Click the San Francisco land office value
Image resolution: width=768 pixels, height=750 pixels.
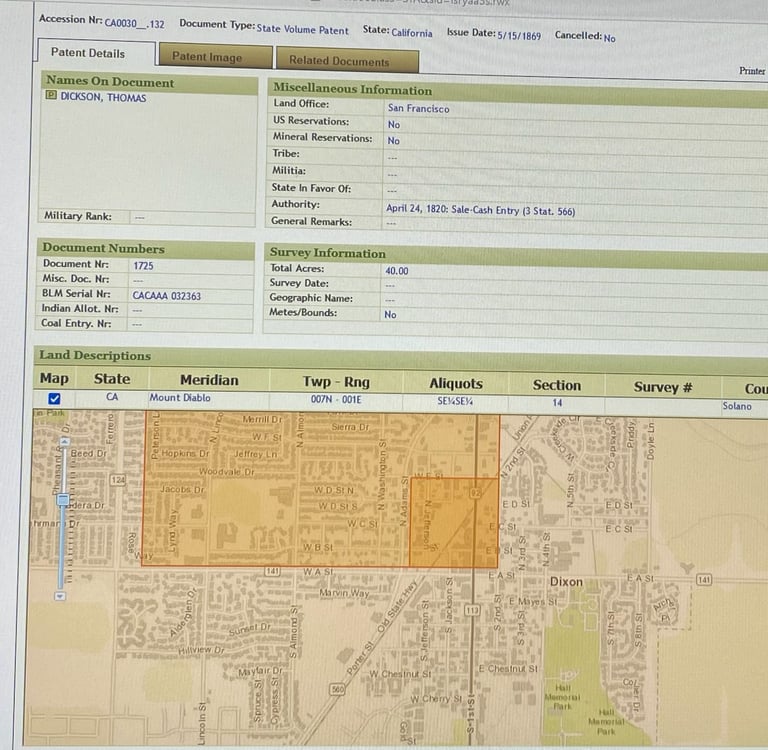[418, 108]
